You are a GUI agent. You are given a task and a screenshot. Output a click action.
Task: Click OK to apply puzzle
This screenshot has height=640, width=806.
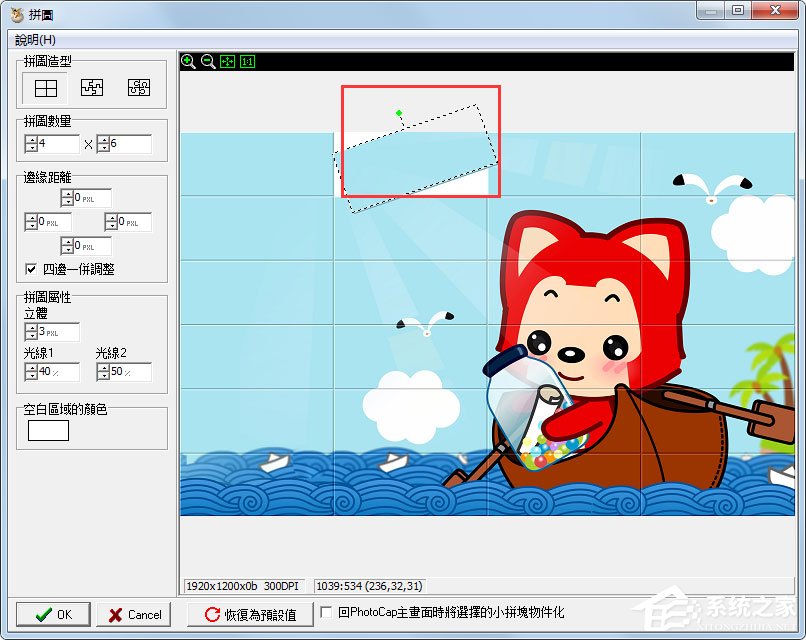pyautogui.click(x=53, y=614)
